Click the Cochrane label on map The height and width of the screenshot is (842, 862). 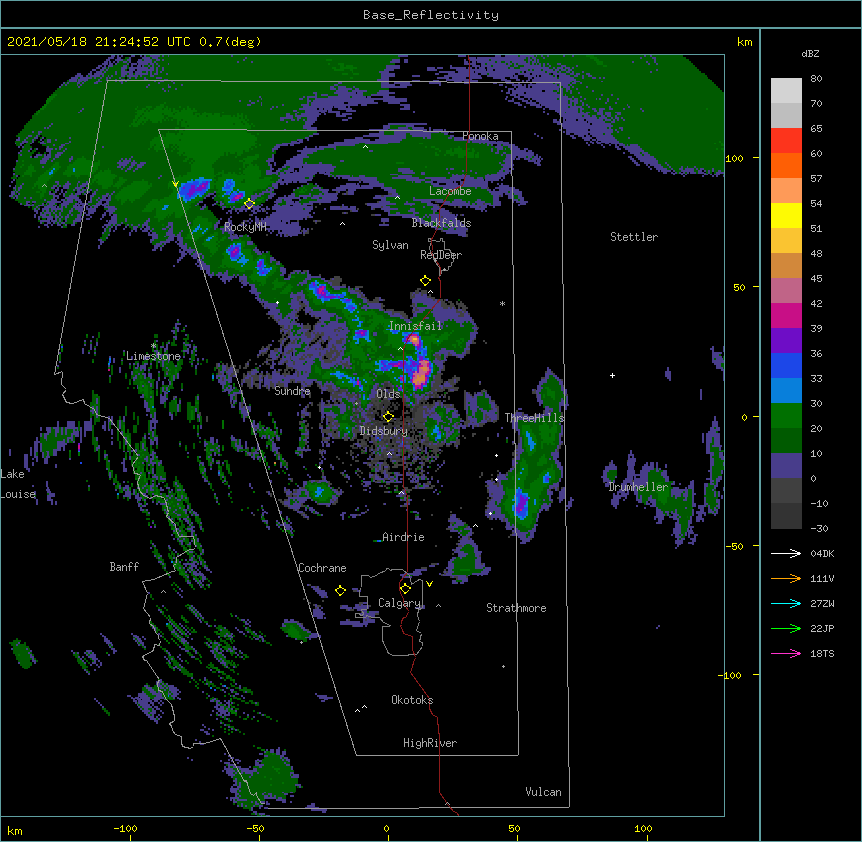pyautogui.click(x=322, y=568)
